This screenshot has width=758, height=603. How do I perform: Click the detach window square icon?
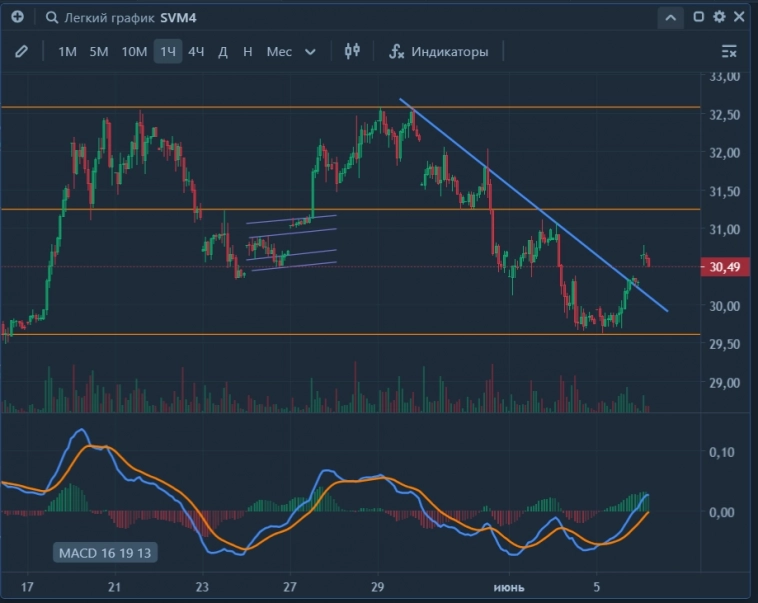point(699,17)
